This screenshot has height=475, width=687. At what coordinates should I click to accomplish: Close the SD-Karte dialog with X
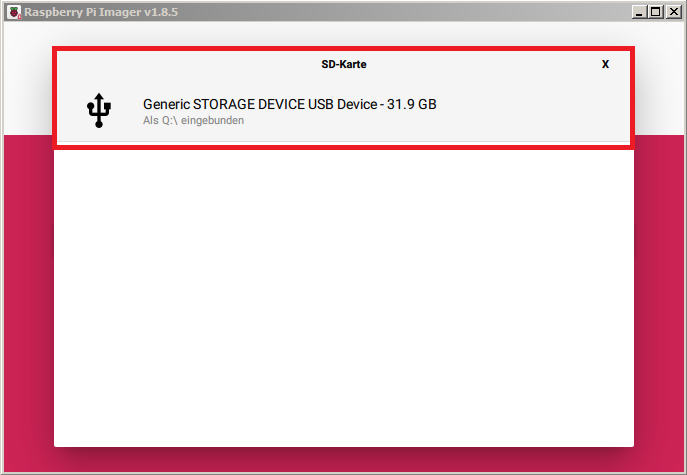tap(605, 64)
